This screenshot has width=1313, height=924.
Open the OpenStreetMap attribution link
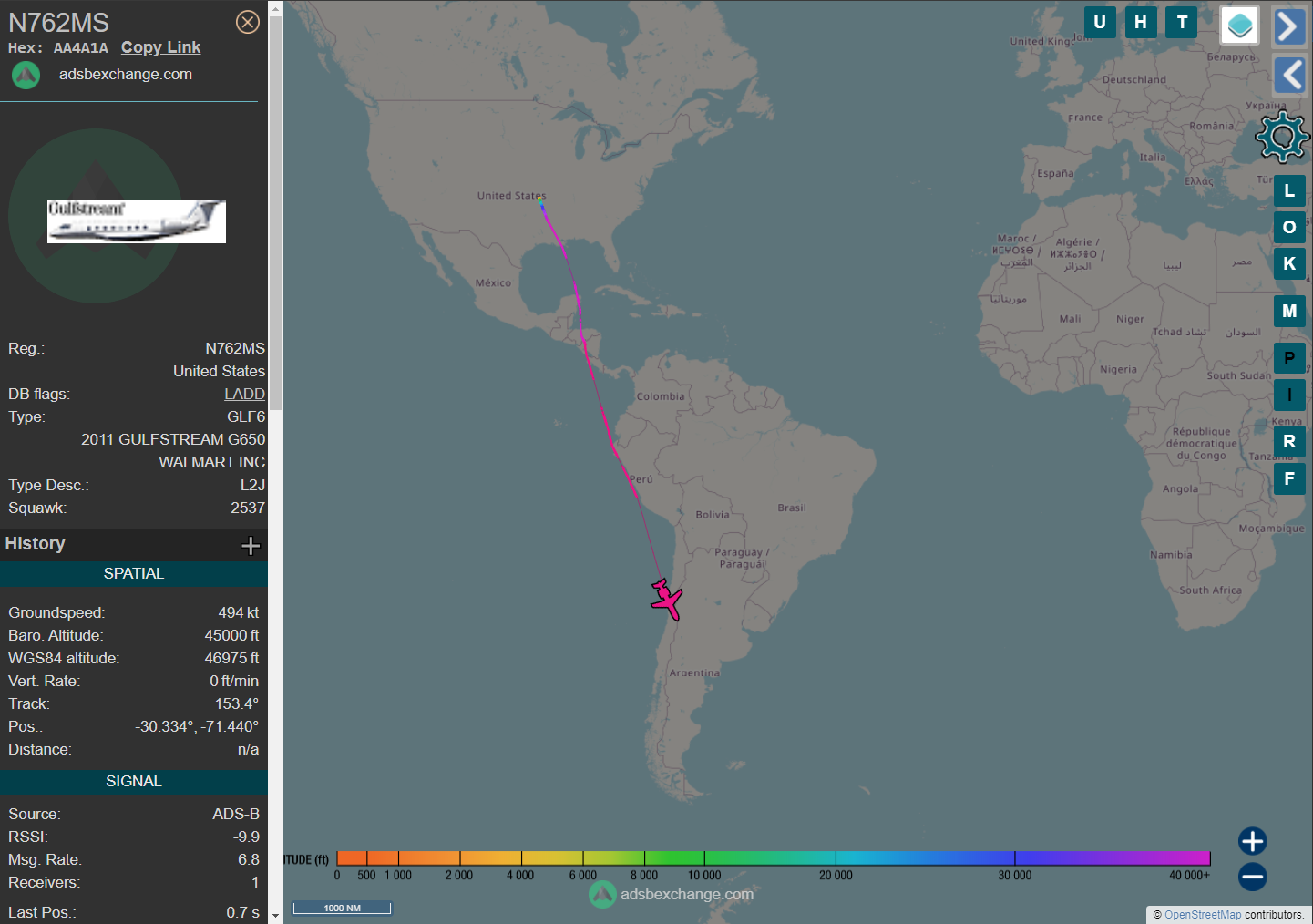(x=1202, y=915)
